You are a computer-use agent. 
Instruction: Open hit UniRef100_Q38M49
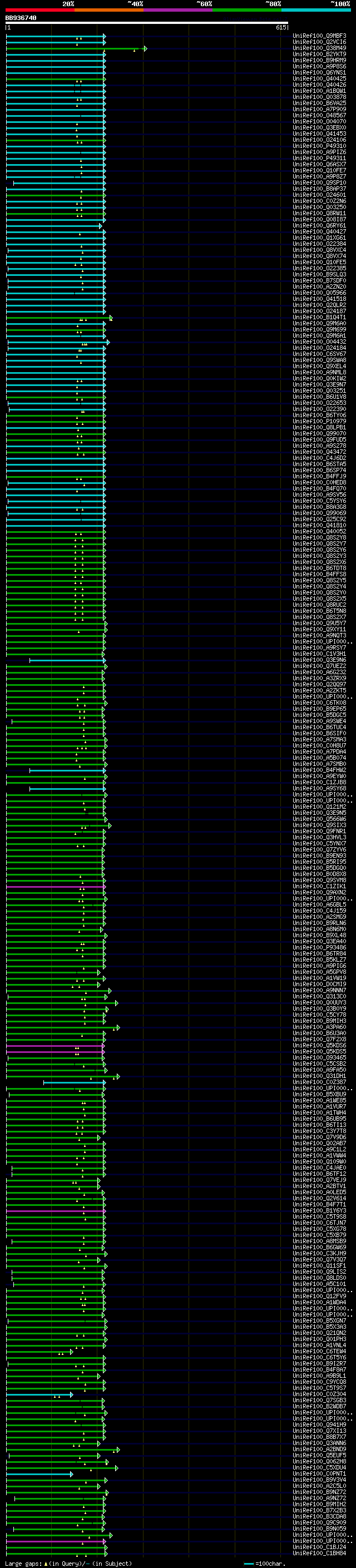coord(319,48)
